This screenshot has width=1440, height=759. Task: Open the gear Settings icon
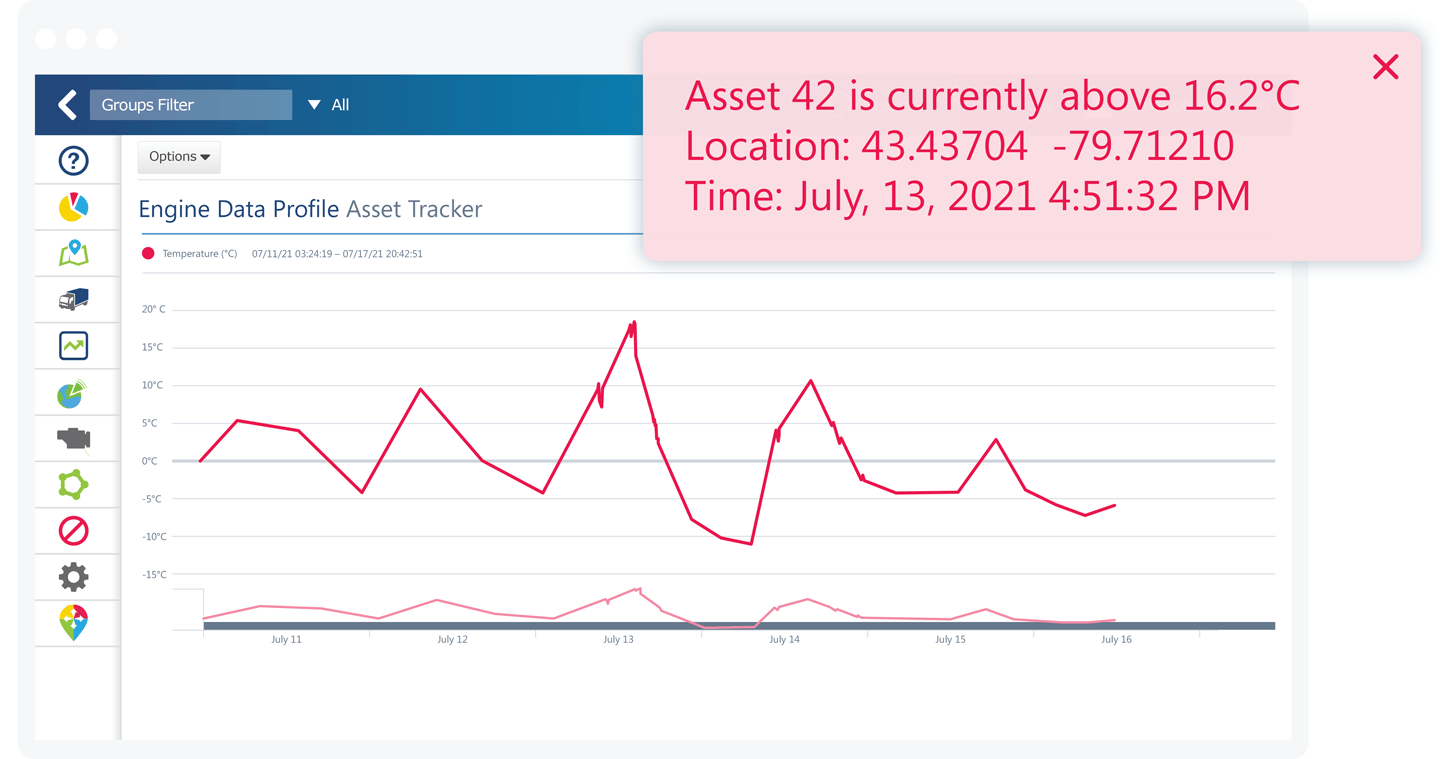(x=73, y=577)
